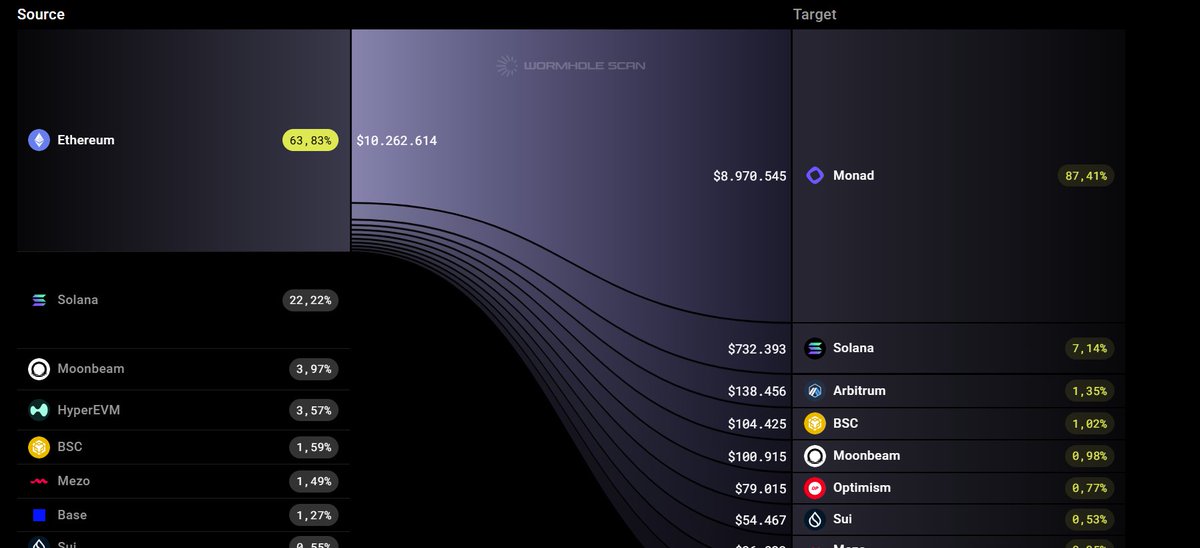Click Arbitrum target chain label
This screenshot has width=1200, height=548.
click(860, 391)
